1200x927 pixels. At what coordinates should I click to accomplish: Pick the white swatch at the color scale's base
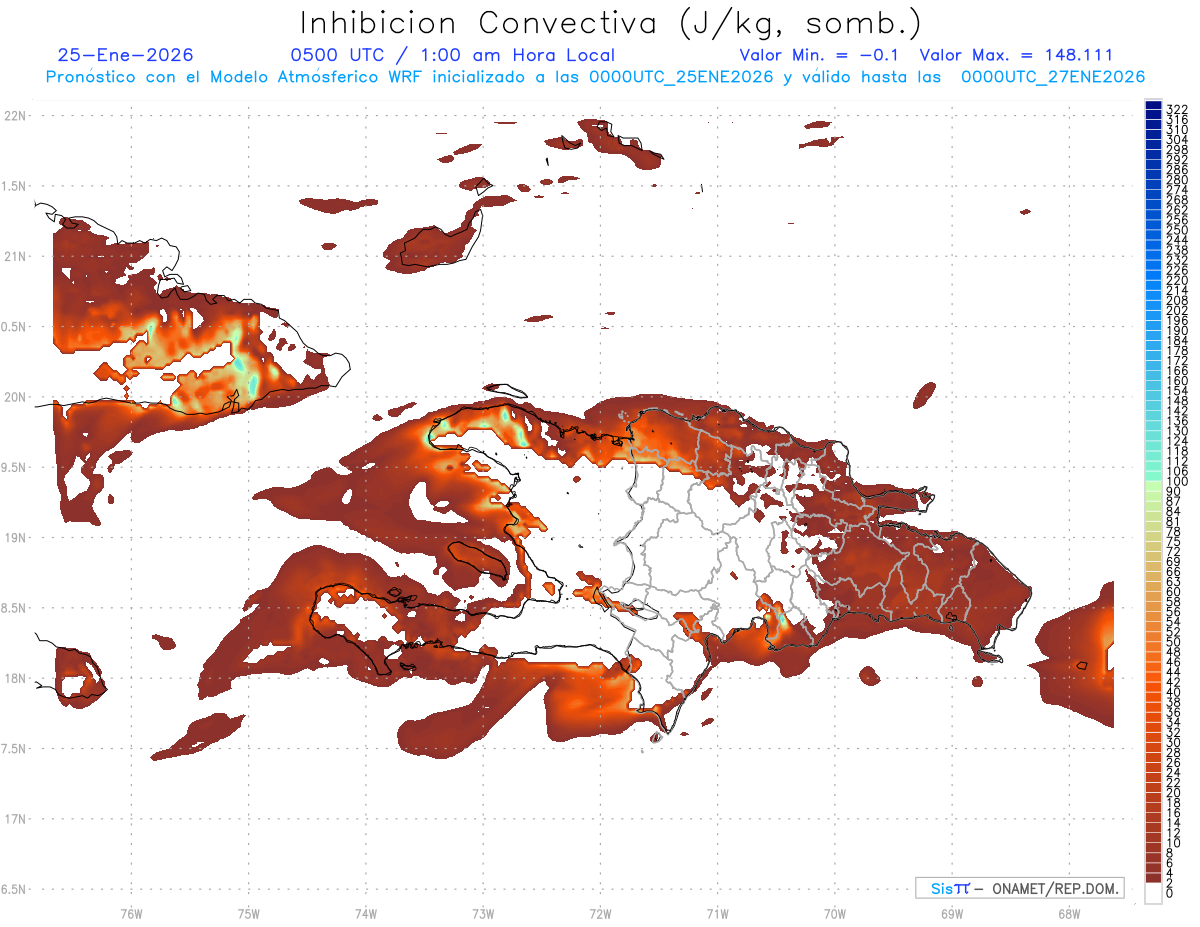pyautogui.click(x=1154, y=893)
